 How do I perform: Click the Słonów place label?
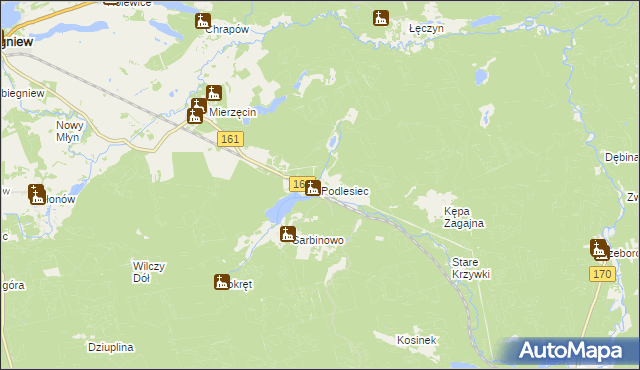tap(60, 199)
